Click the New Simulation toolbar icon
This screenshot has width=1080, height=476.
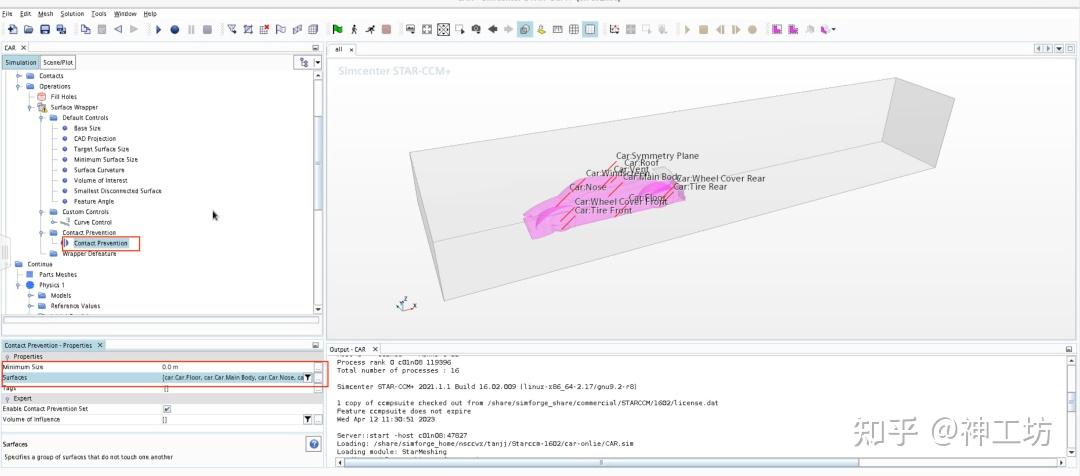tap(12, 29)
